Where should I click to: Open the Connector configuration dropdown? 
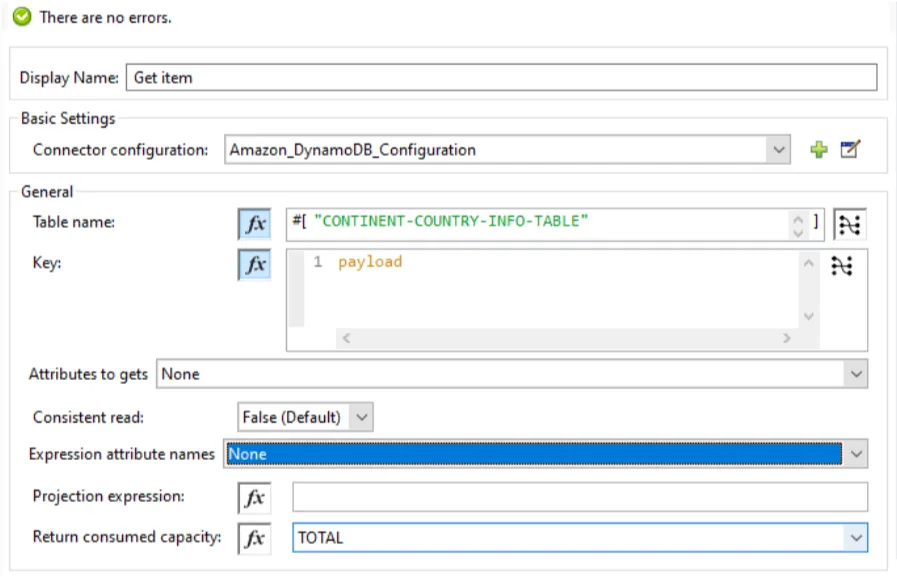click(778, 150)
